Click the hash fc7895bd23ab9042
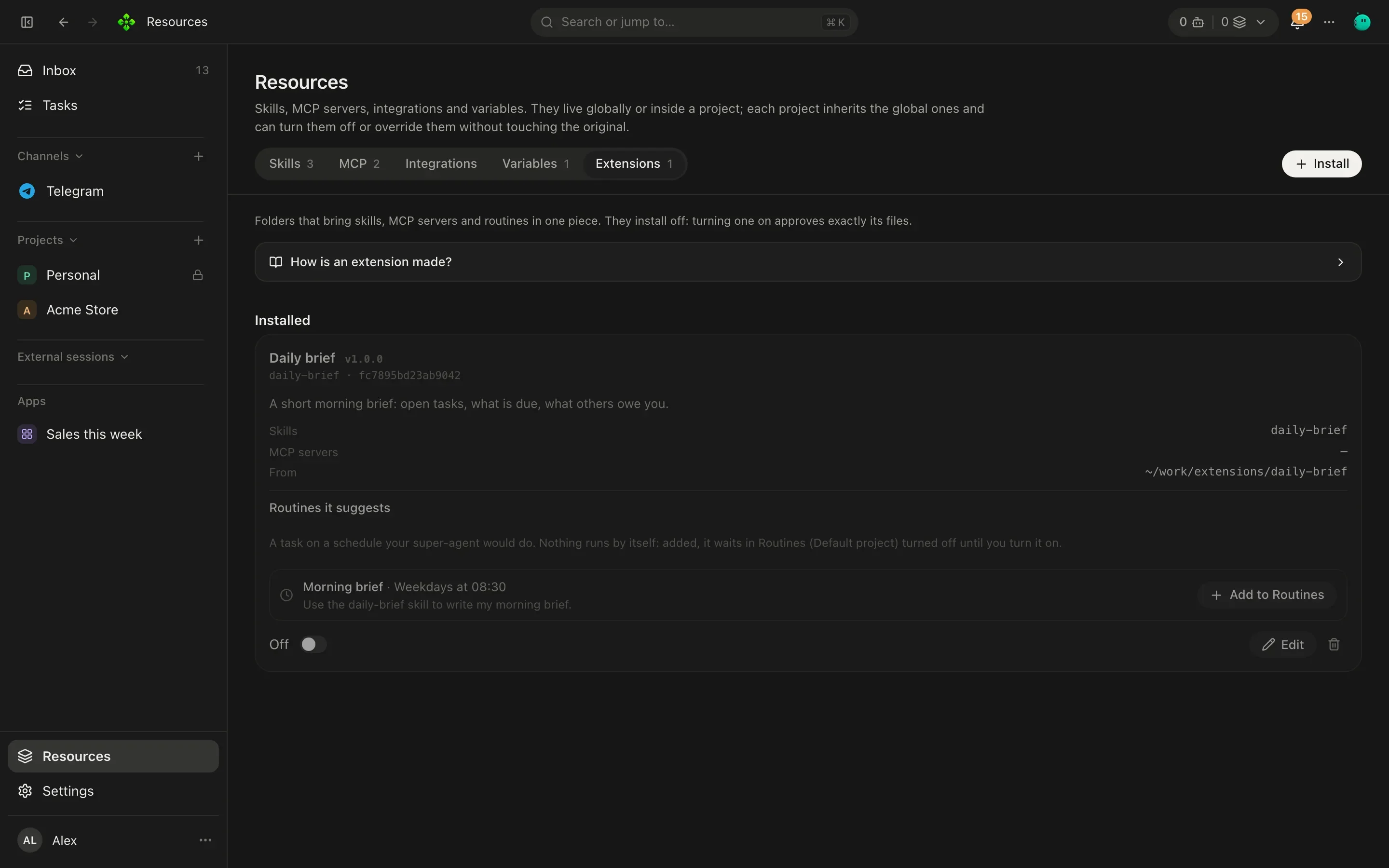 click(409, 376)
